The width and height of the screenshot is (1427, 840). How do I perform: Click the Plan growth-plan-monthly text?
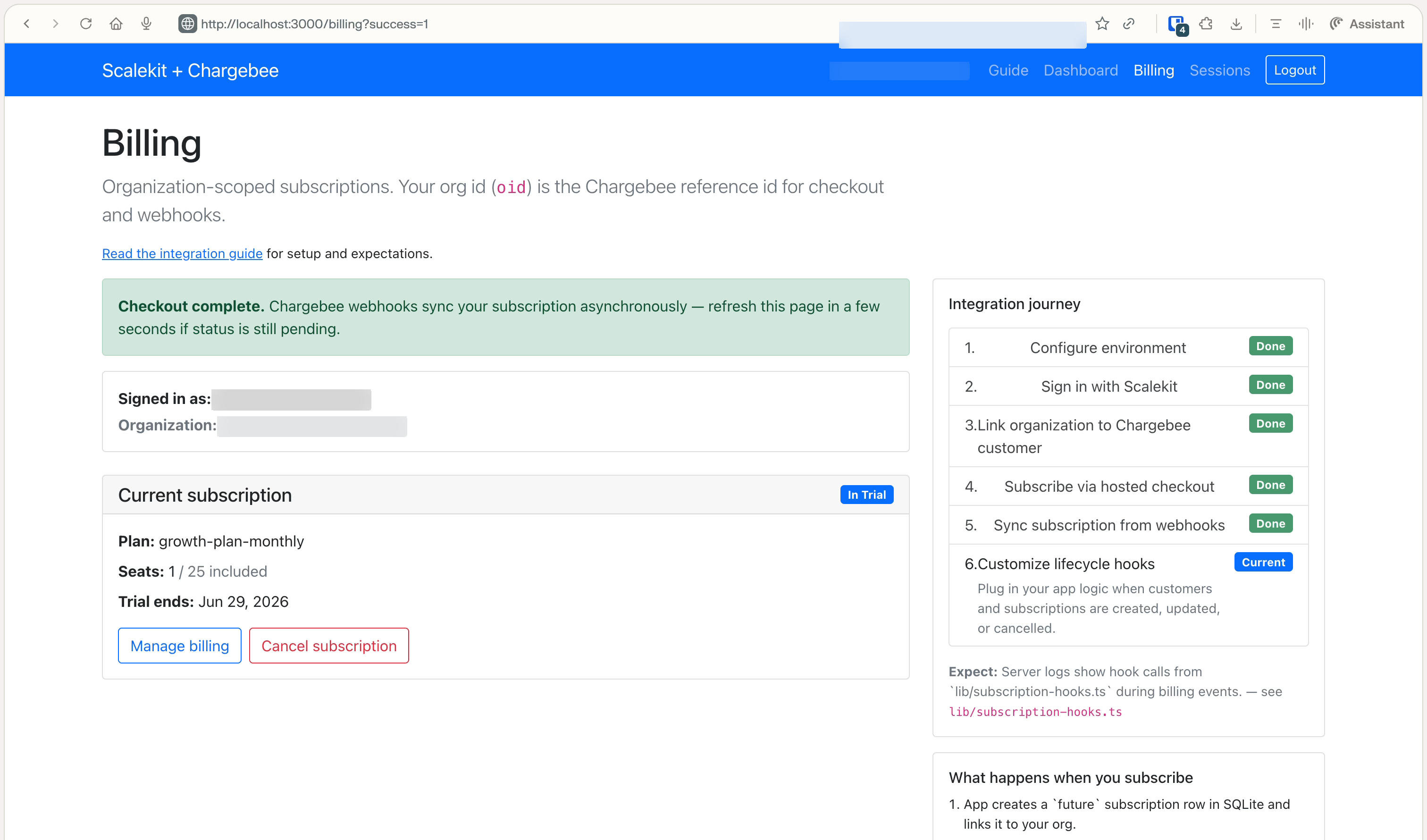211,541
